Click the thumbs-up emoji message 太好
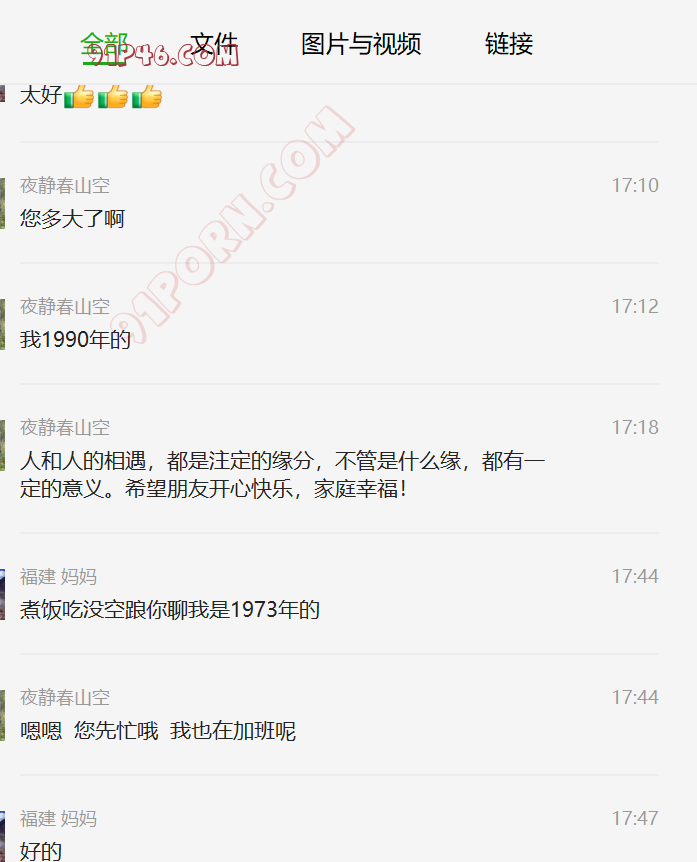697x862 pixels. coord(91,96)
